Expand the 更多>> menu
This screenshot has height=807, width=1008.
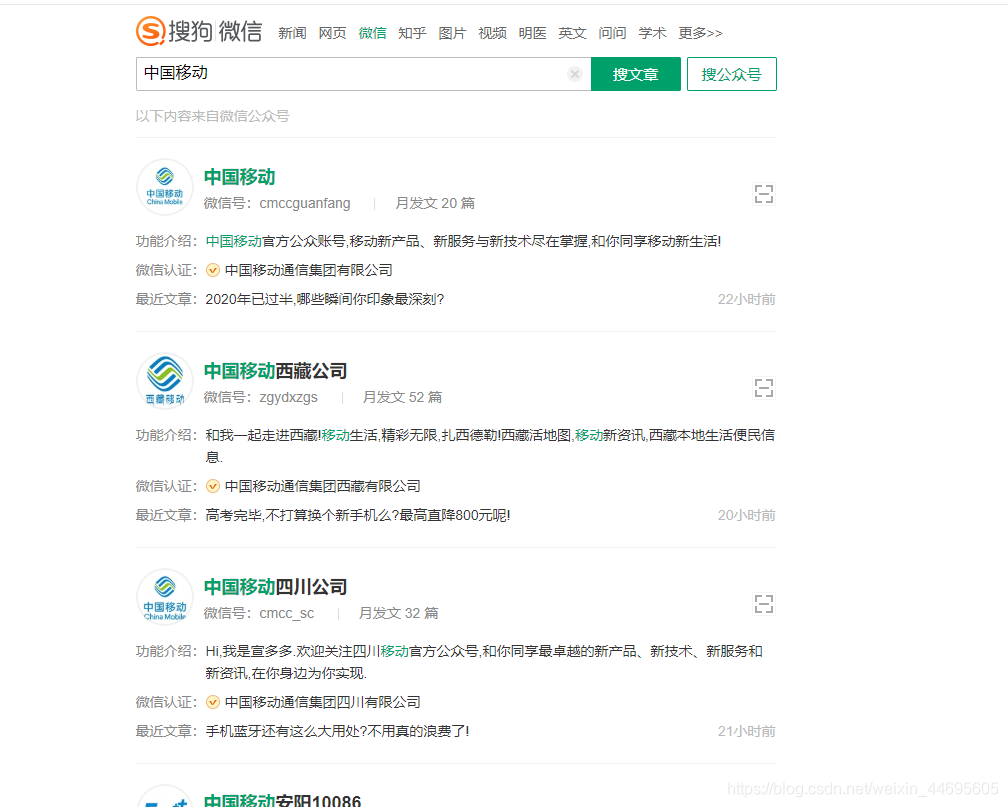tap(700, 33)
